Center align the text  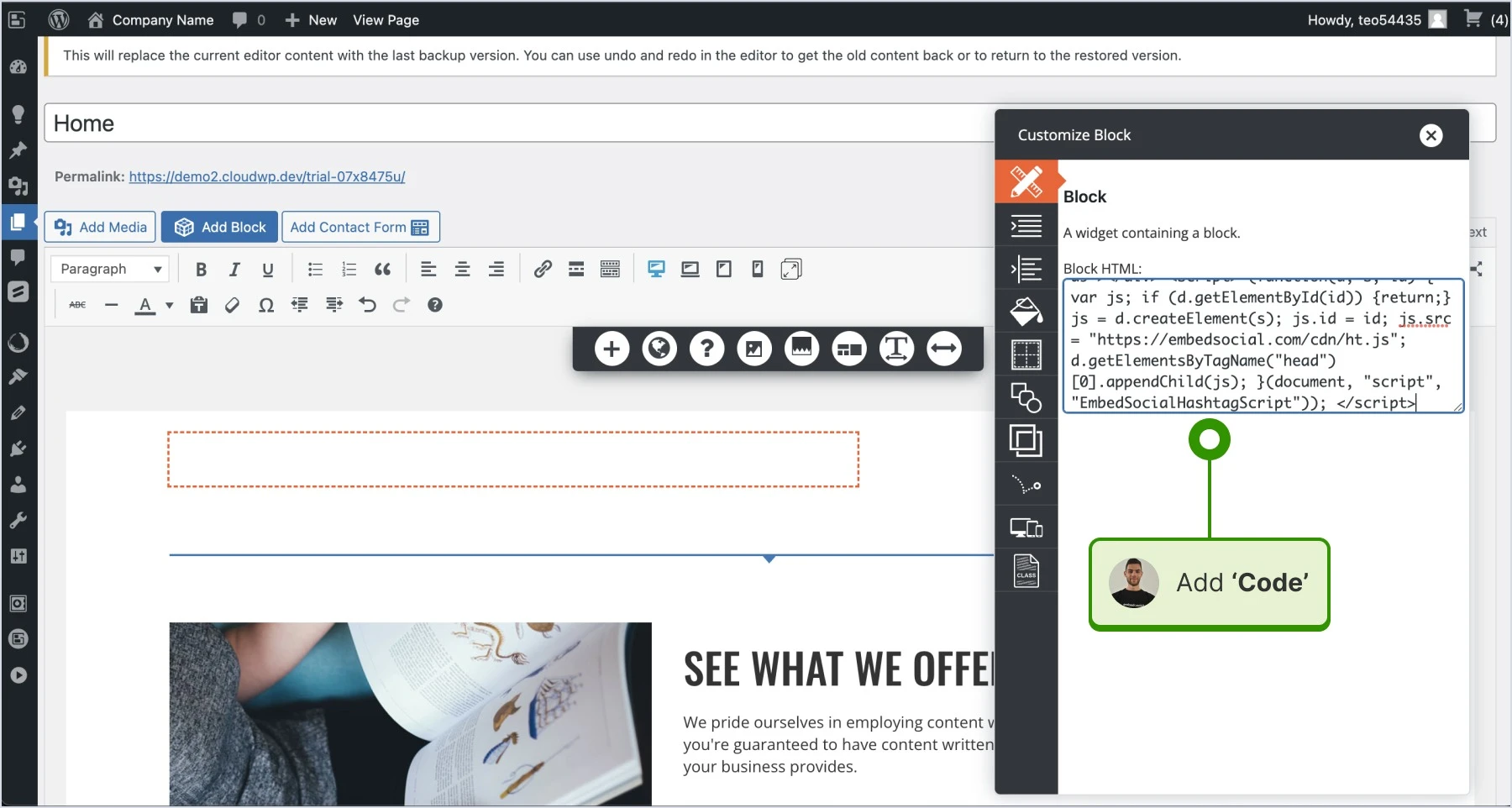462,269
